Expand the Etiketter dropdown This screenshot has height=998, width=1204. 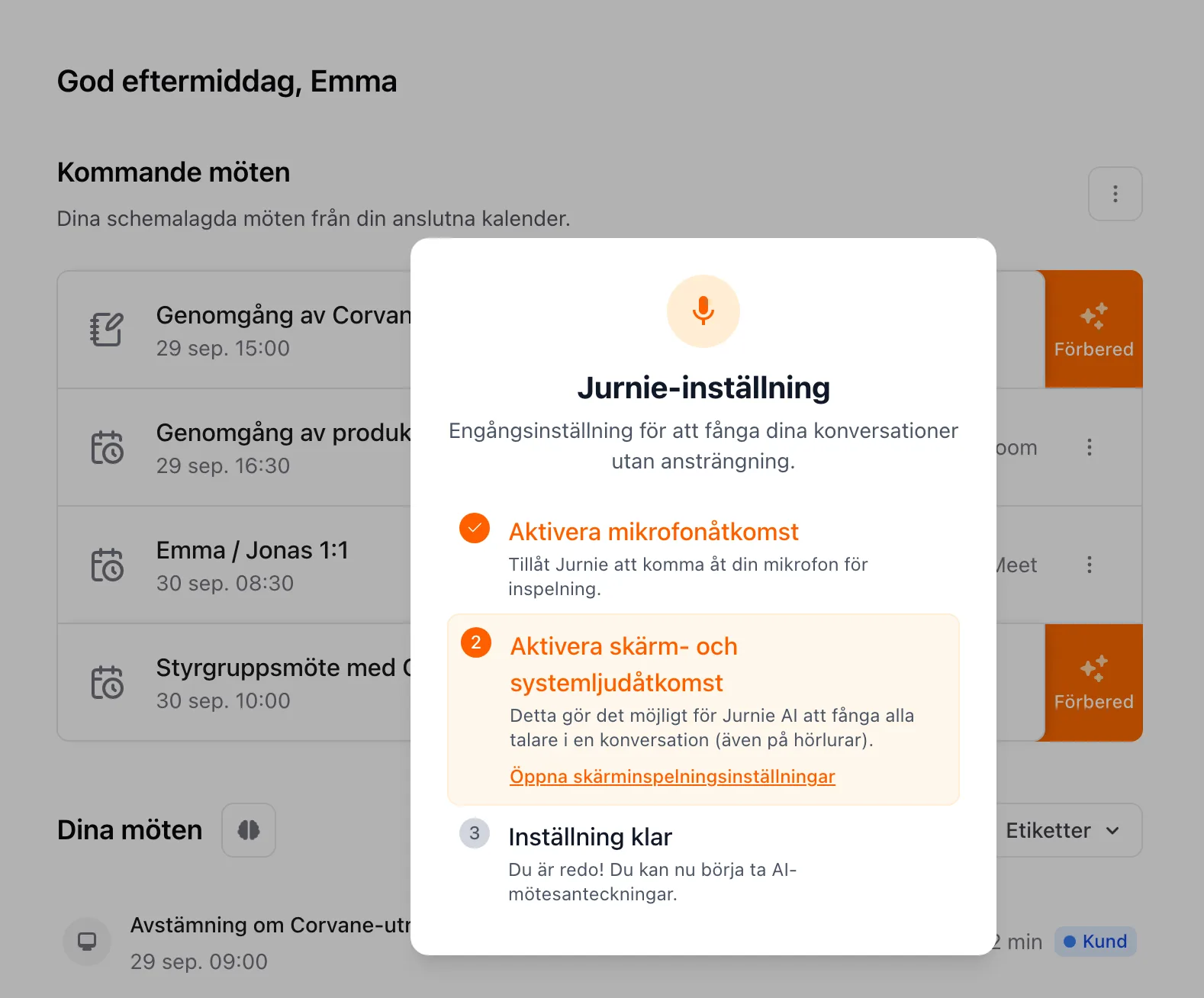point(1064,830)
